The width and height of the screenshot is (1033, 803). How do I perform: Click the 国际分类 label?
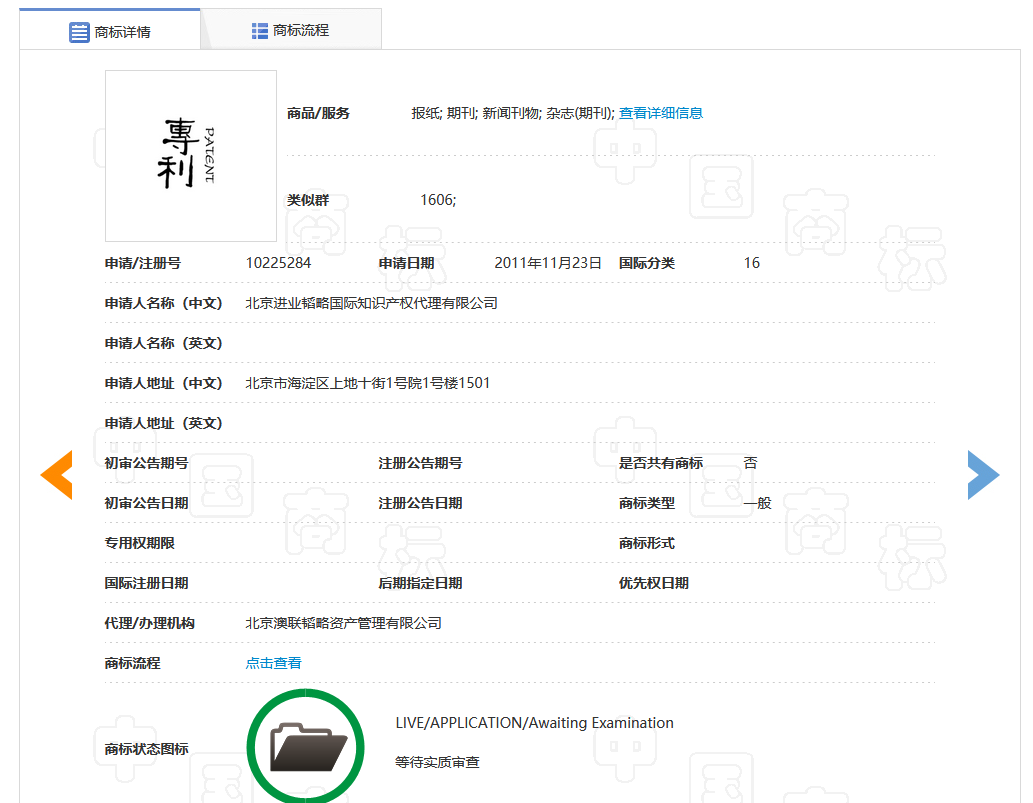[647, 263]
